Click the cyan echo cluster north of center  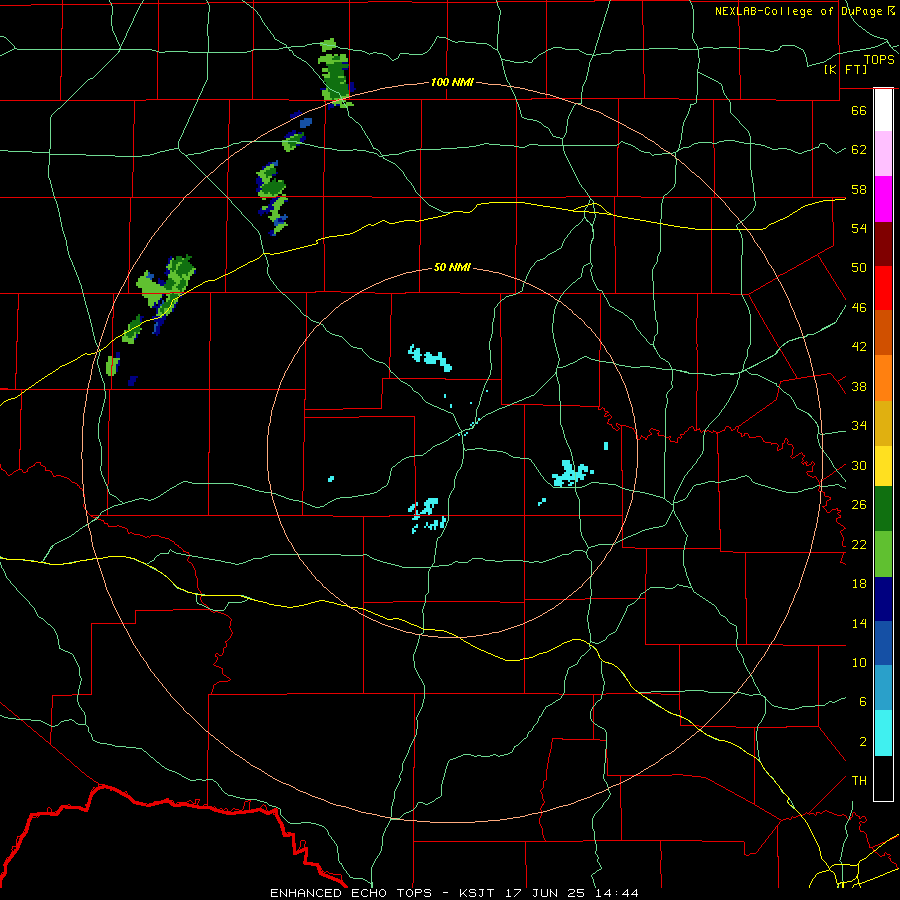[430, 358]
